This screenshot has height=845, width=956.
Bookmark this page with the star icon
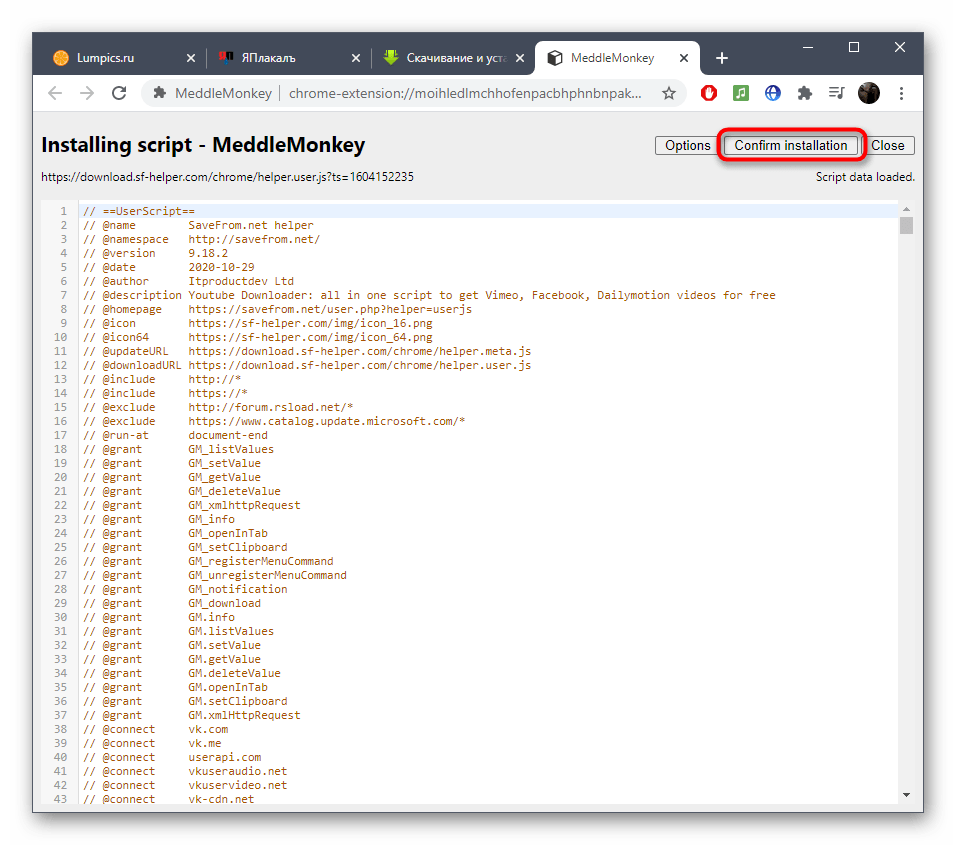click(669, 93)
